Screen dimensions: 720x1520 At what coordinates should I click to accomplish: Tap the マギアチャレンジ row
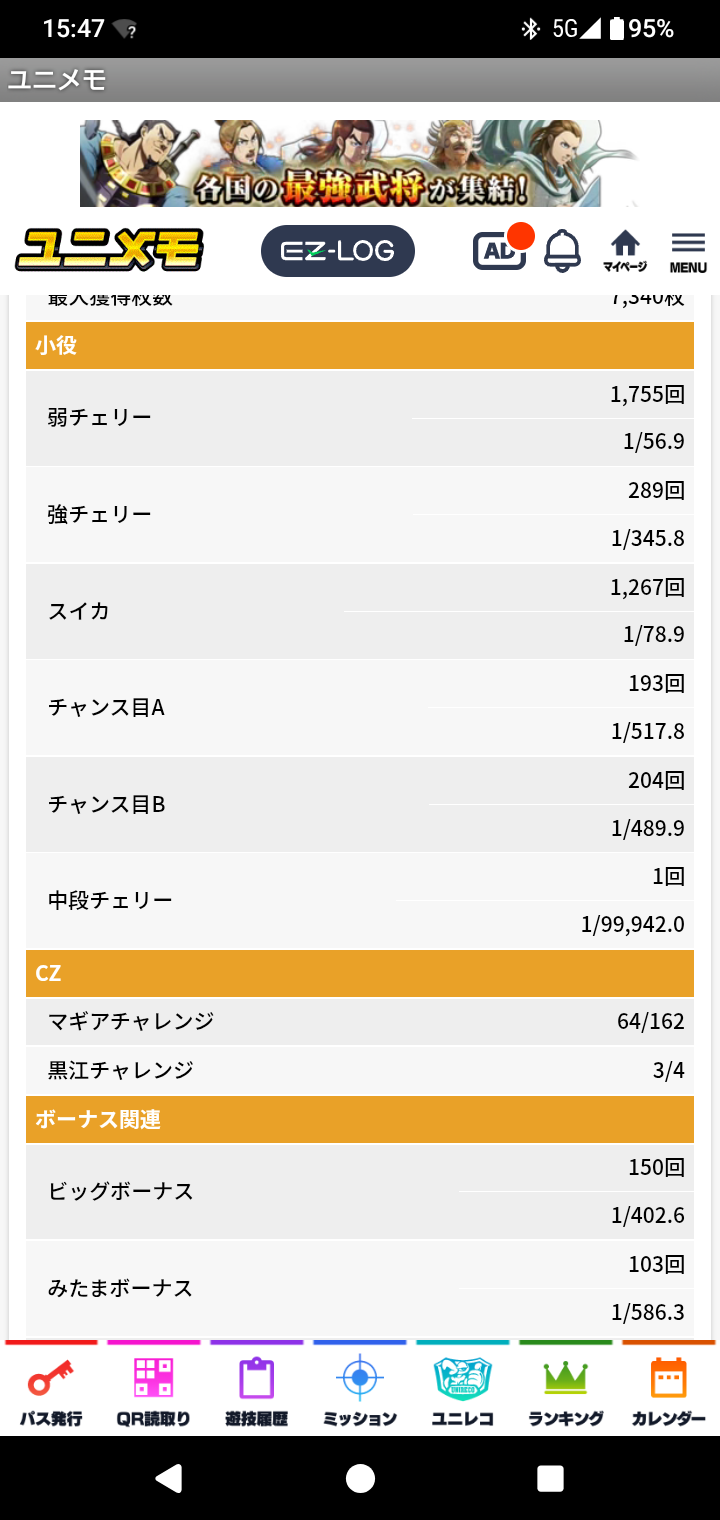click(360, 1021)
